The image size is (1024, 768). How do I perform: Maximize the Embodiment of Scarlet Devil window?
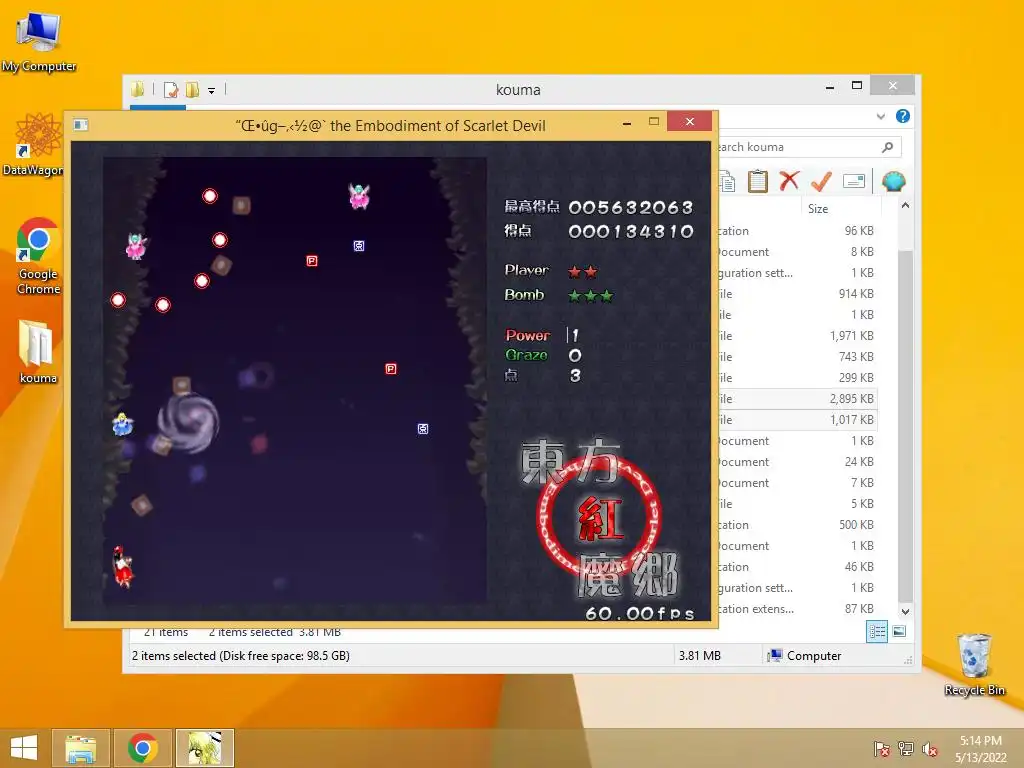point(654,122)
